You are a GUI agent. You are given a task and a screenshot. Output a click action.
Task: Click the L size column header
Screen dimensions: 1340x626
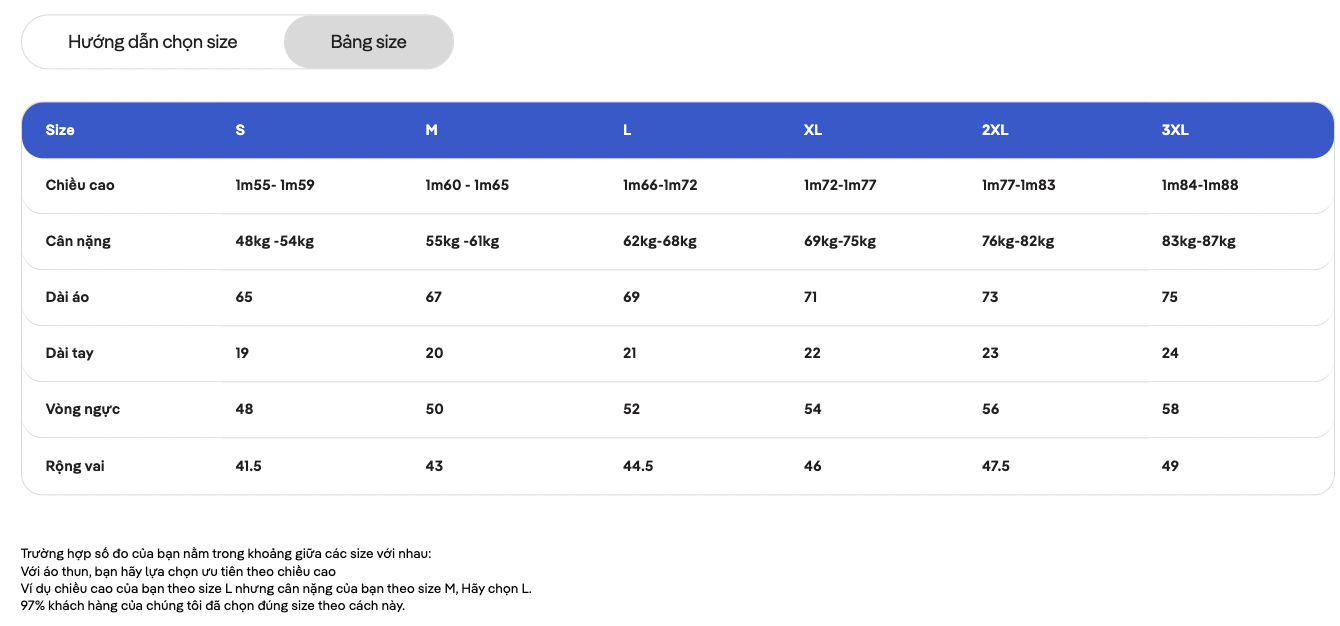click(x=627, y=130)
